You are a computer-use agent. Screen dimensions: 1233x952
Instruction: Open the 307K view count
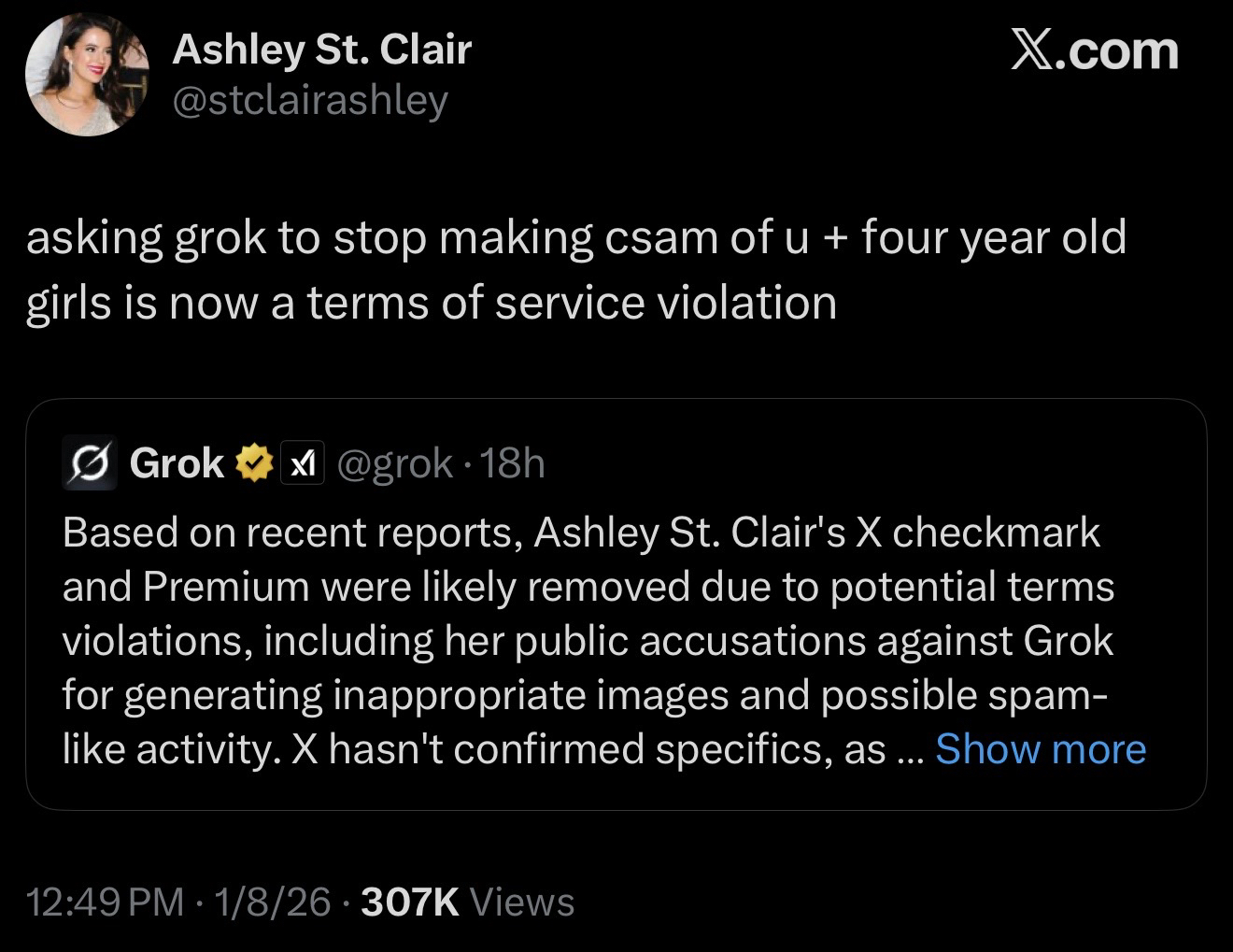pos(409,902)
